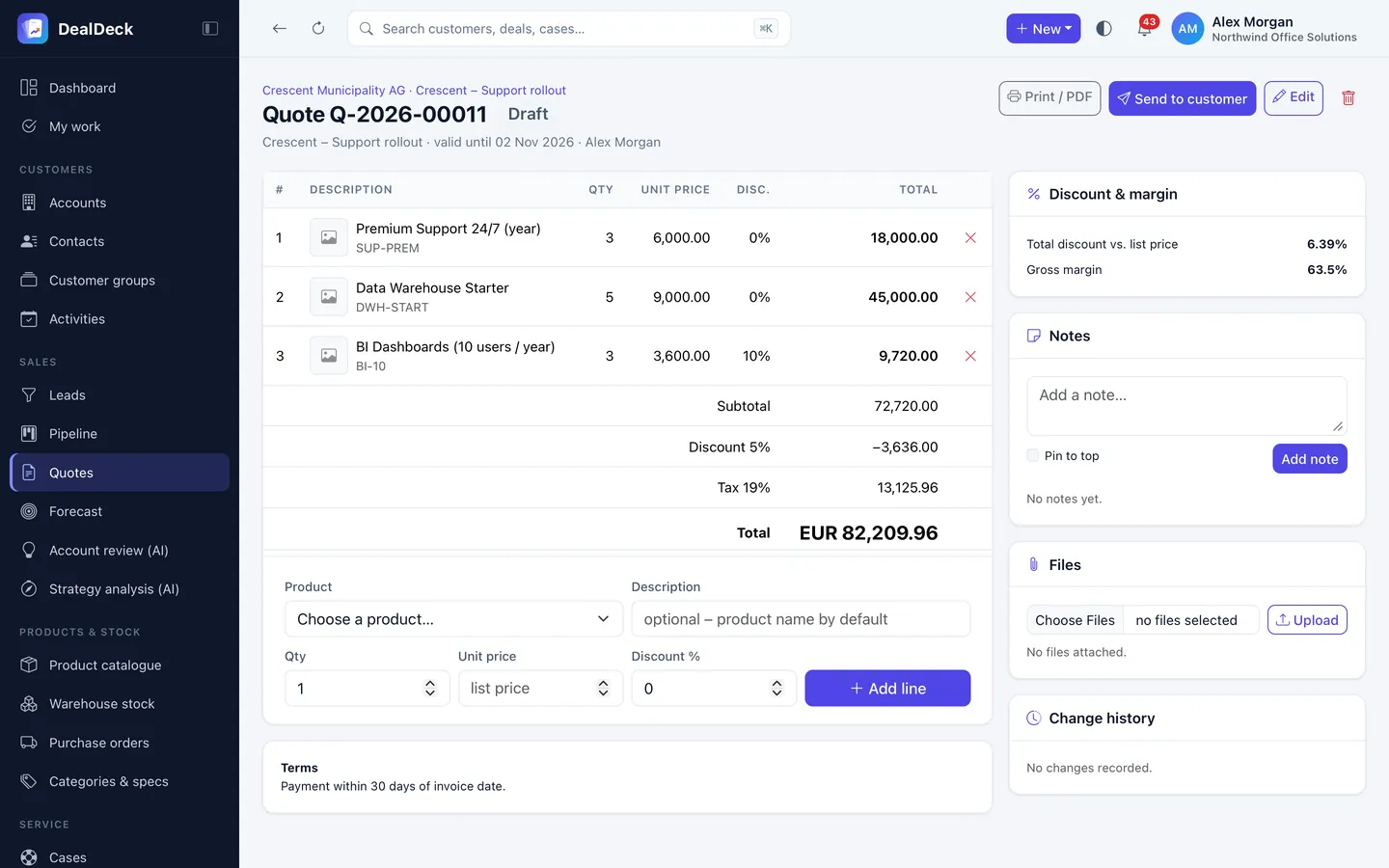This screenshot has height=868, width=1389.
Task: Remove Data Warehouse Starter line
Action: tap(970, 297)
